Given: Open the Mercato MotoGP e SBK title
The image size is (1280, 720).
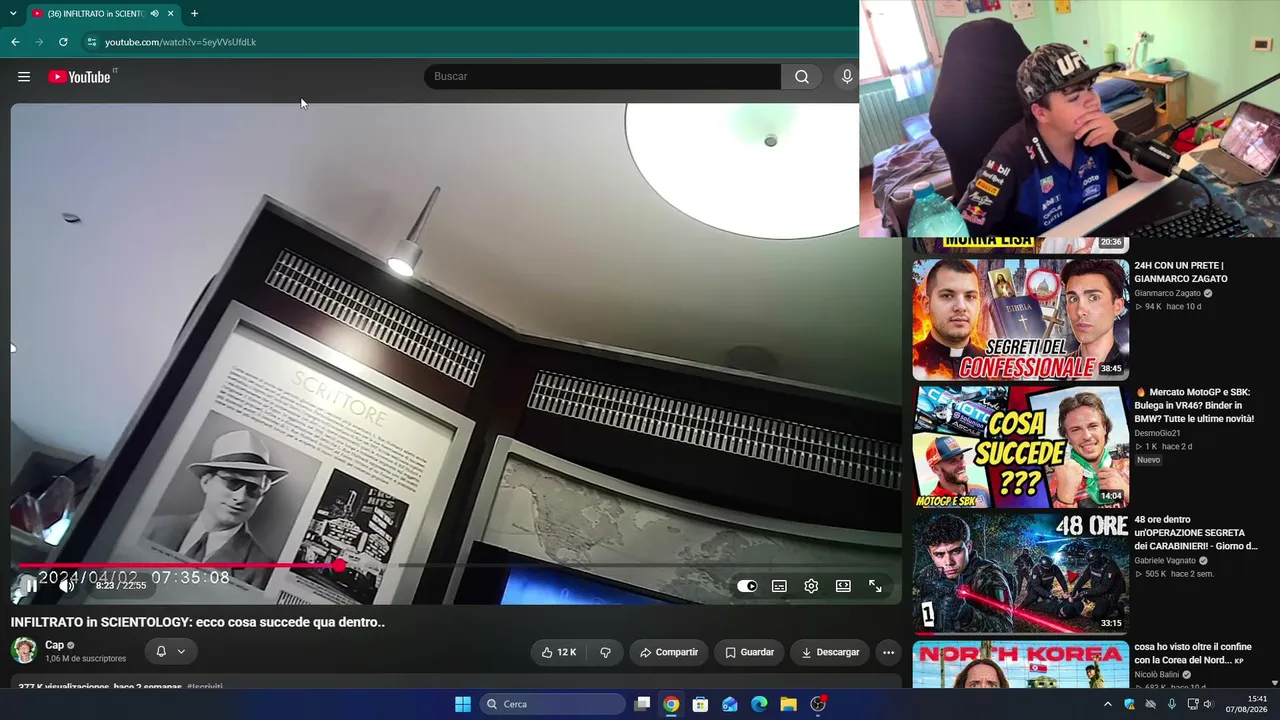Looking at the screenshot, I should (1194, 405).
